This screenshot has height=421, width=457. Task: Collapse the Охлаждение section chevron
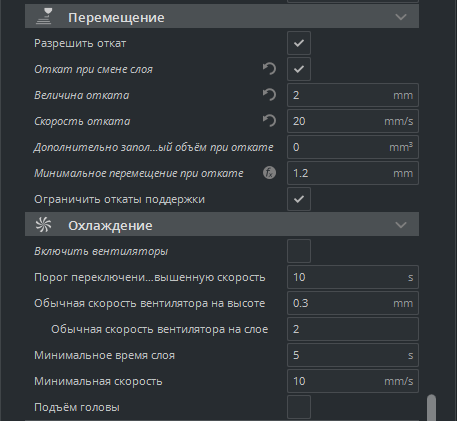click(401, 225)
